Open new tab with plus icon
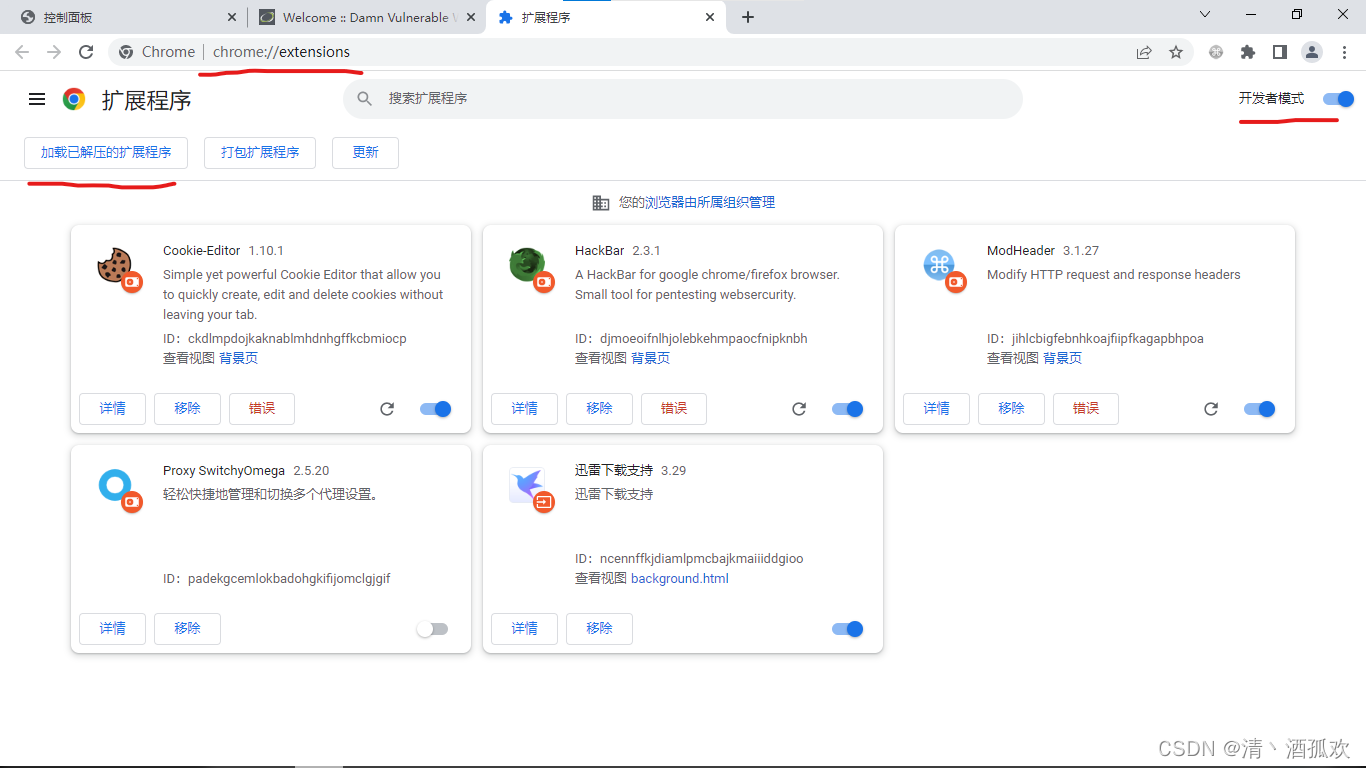Image resolution: width=1366 pixels, height=768 pixels. click(x=748, y=17)
